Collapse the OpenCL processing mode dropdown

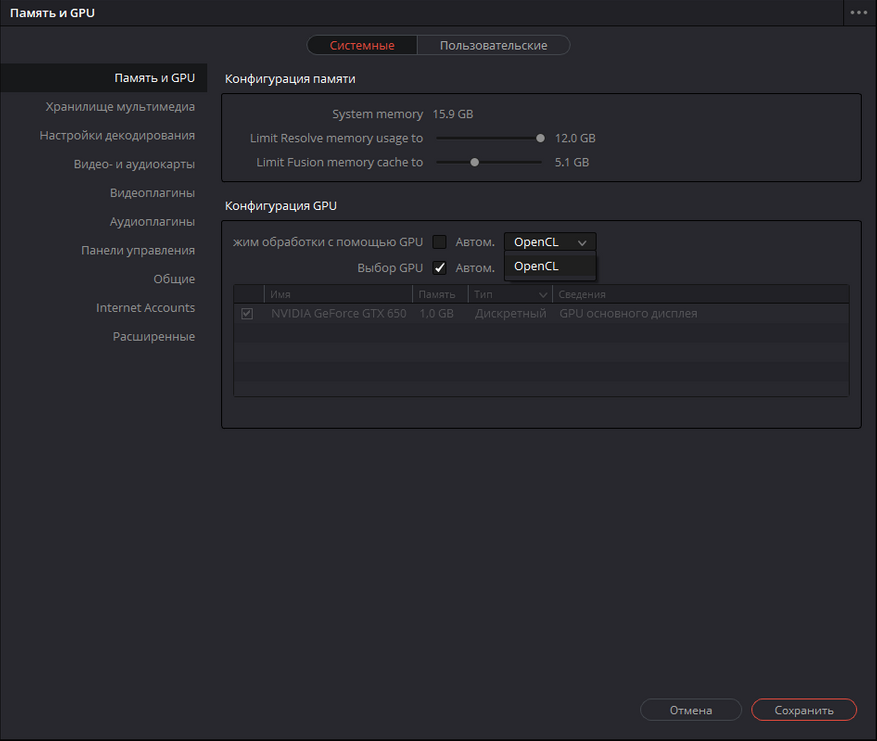[550, 242]
